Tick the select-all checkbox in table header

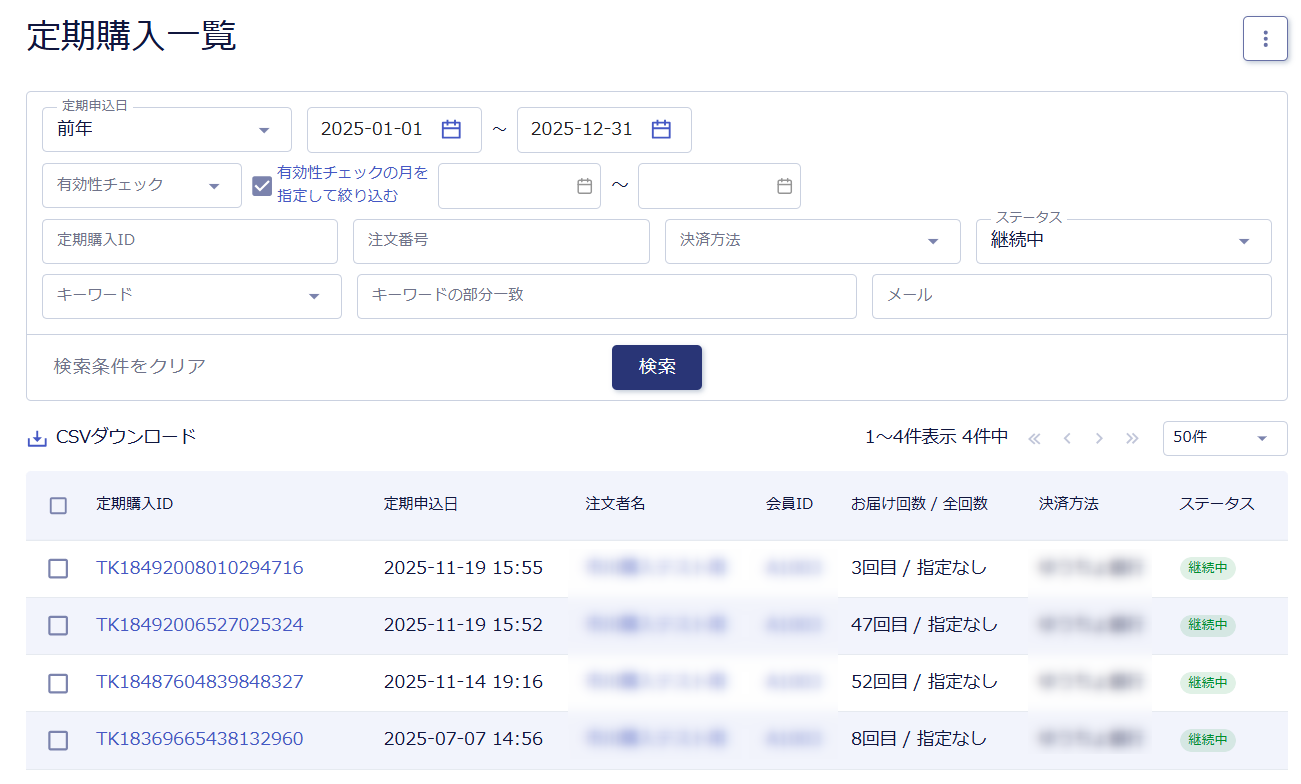click(x=58, y=505)
